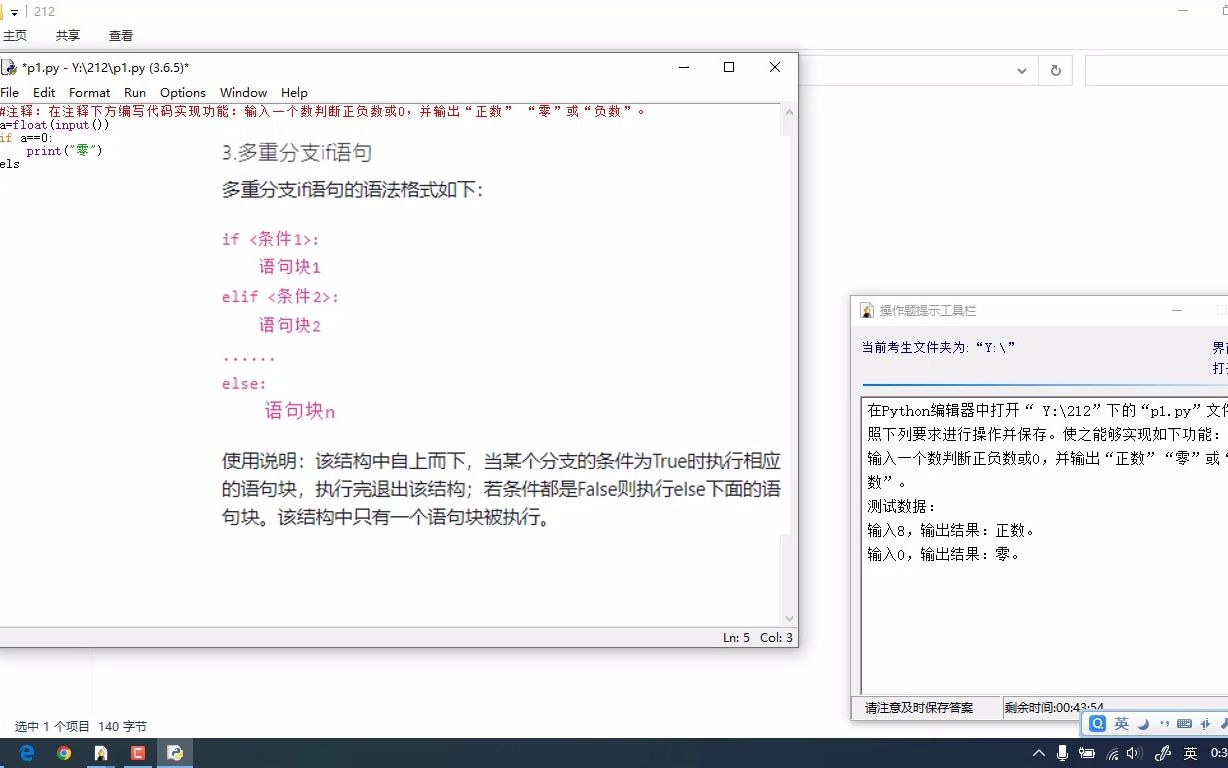Toggle punctuation mode on the input toolbar
The height and width of the screenshot is (768, 1228).
tap(1165, 723)
